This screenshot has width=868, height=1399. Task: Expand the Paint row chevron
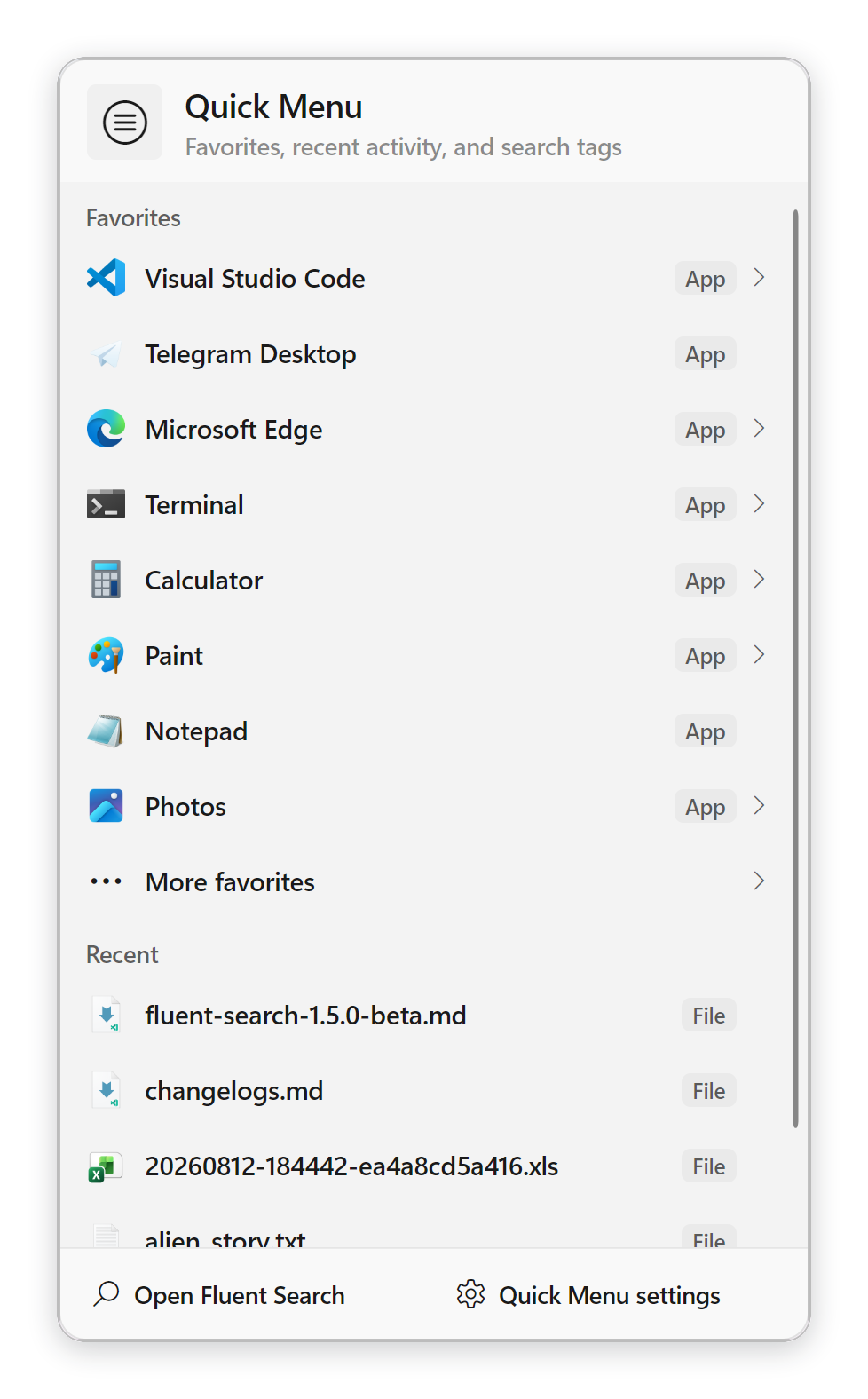759,655
